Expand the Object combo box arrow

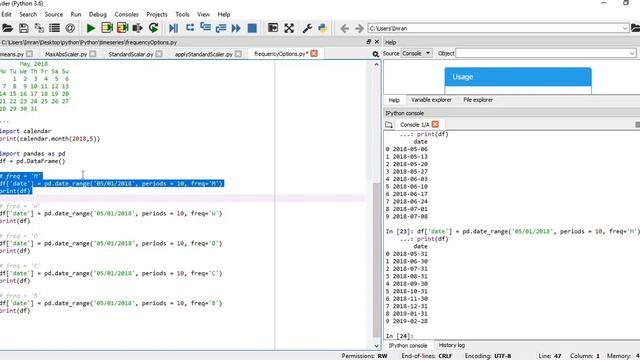pyautogui.click(x=632, y=53)
